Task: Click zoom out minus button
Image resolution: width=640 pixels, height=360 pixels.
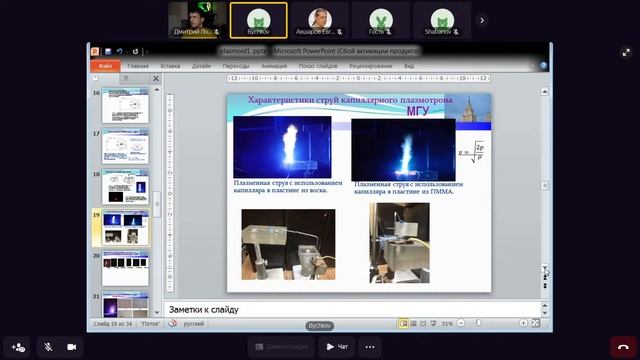Action: click(x=461, y=323)
